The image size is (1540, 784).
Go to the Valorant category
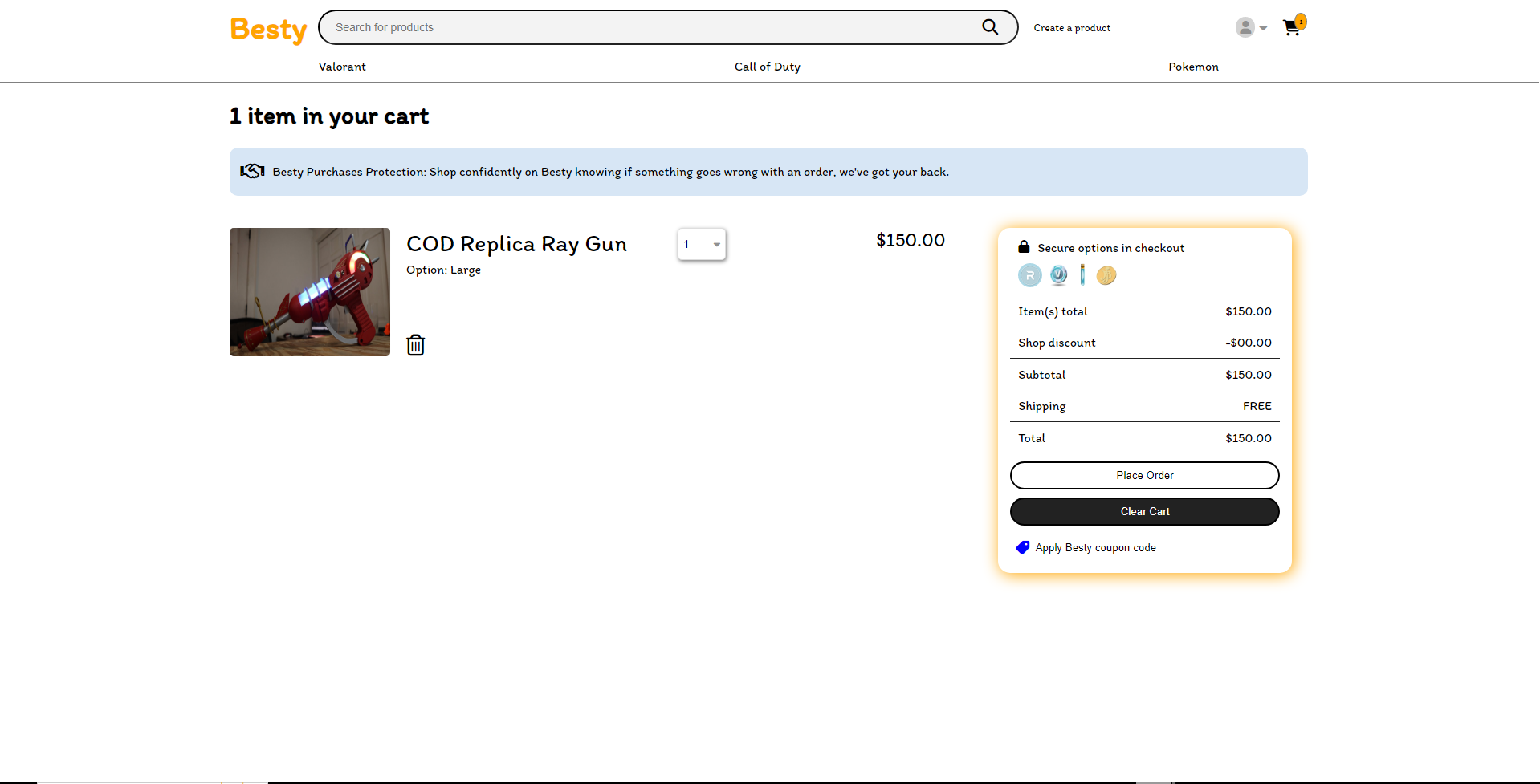(x=342, y=67)
